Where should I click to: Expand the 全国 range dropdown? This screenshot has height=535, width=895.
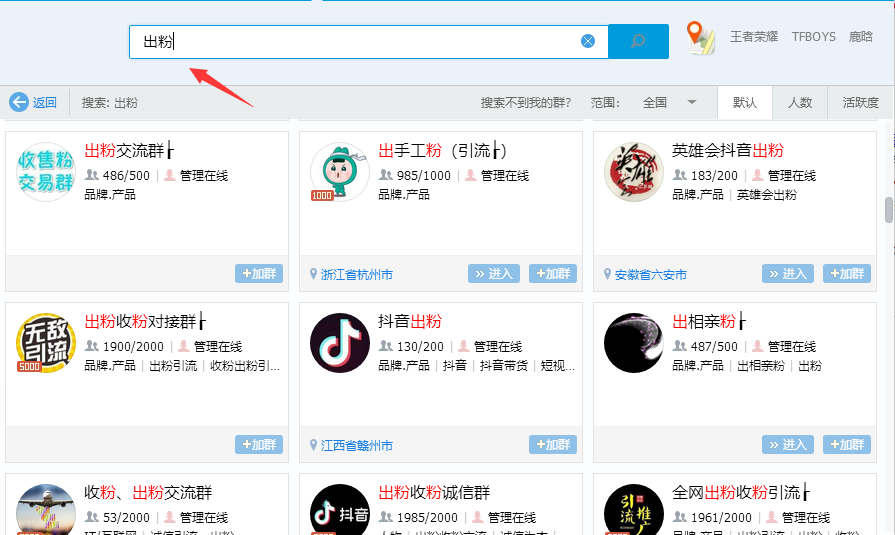[691, 102]
